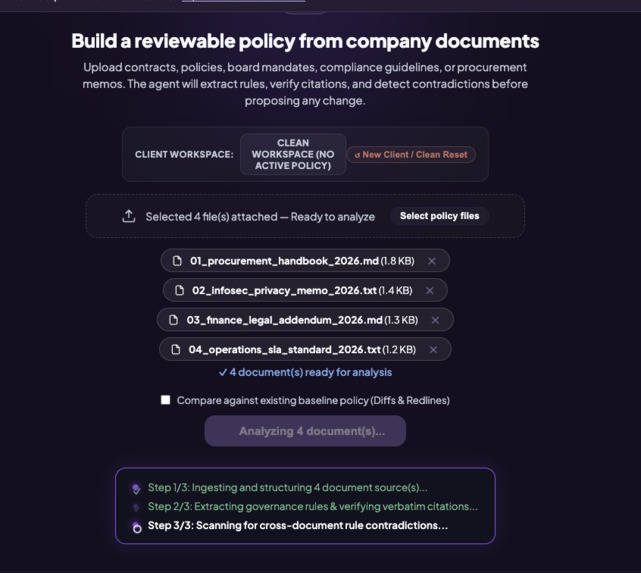Click the upload arrow icon in dropzone
Viewport: 641px width, 573px height.
pyautogui.click(x=129, y=216)
